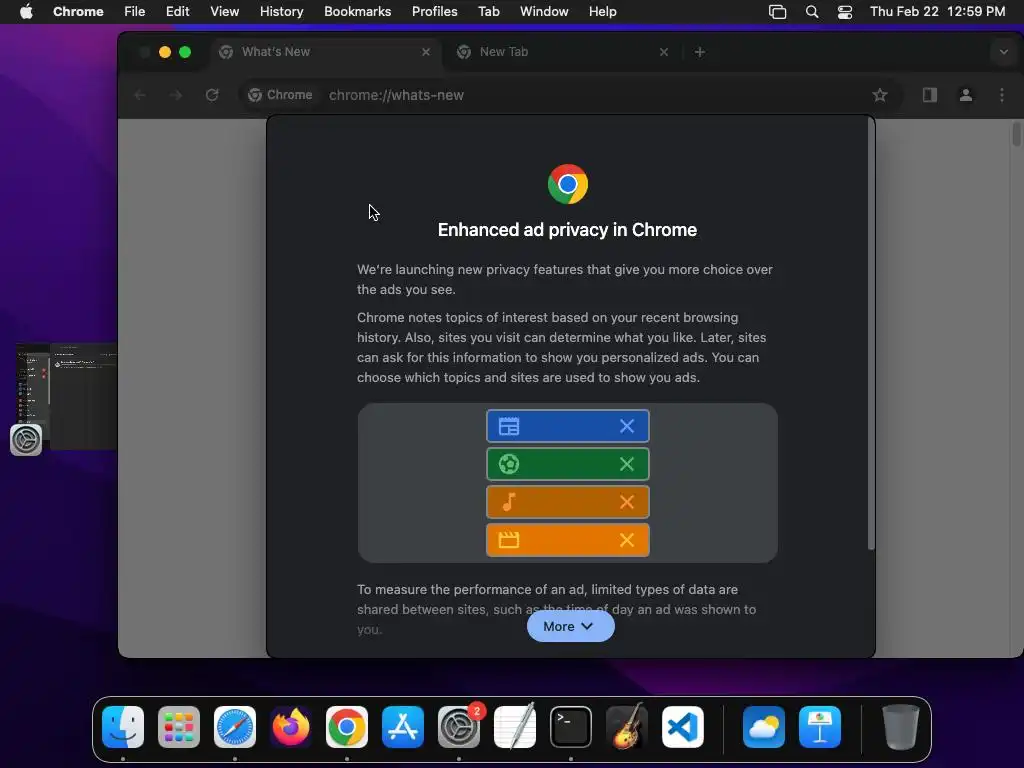
Task: Open the History menu
Action: [281, 12]
